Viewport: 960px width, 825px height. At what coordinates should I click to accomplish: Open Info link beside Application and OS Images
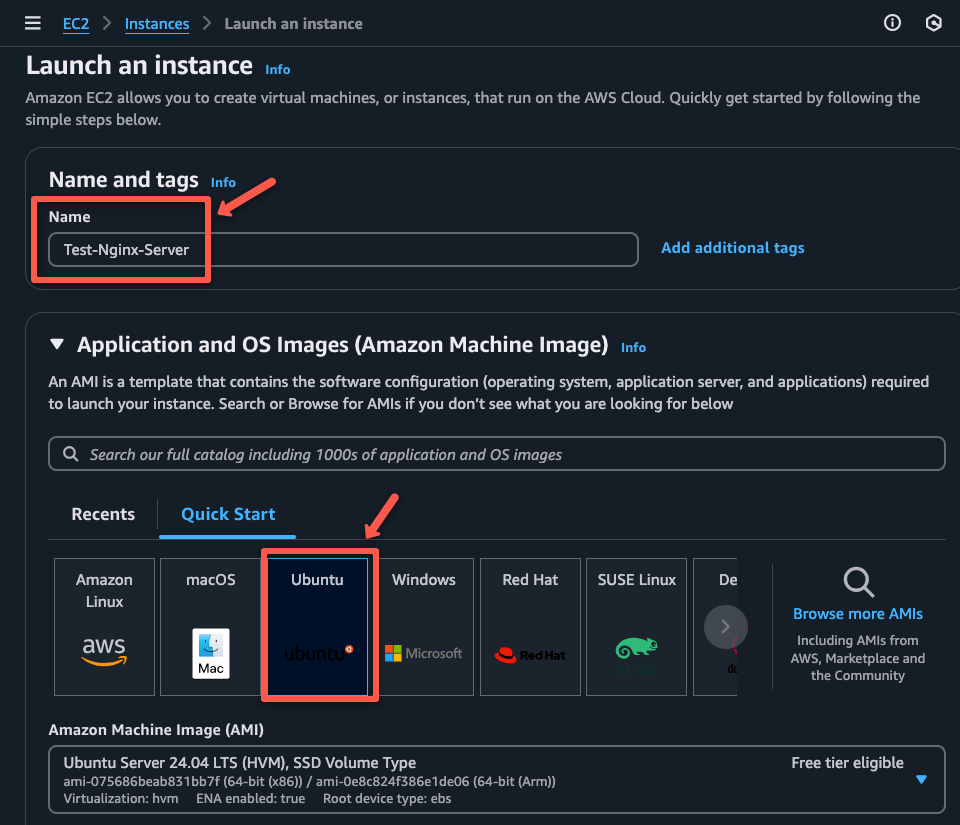tap(633, 348)
